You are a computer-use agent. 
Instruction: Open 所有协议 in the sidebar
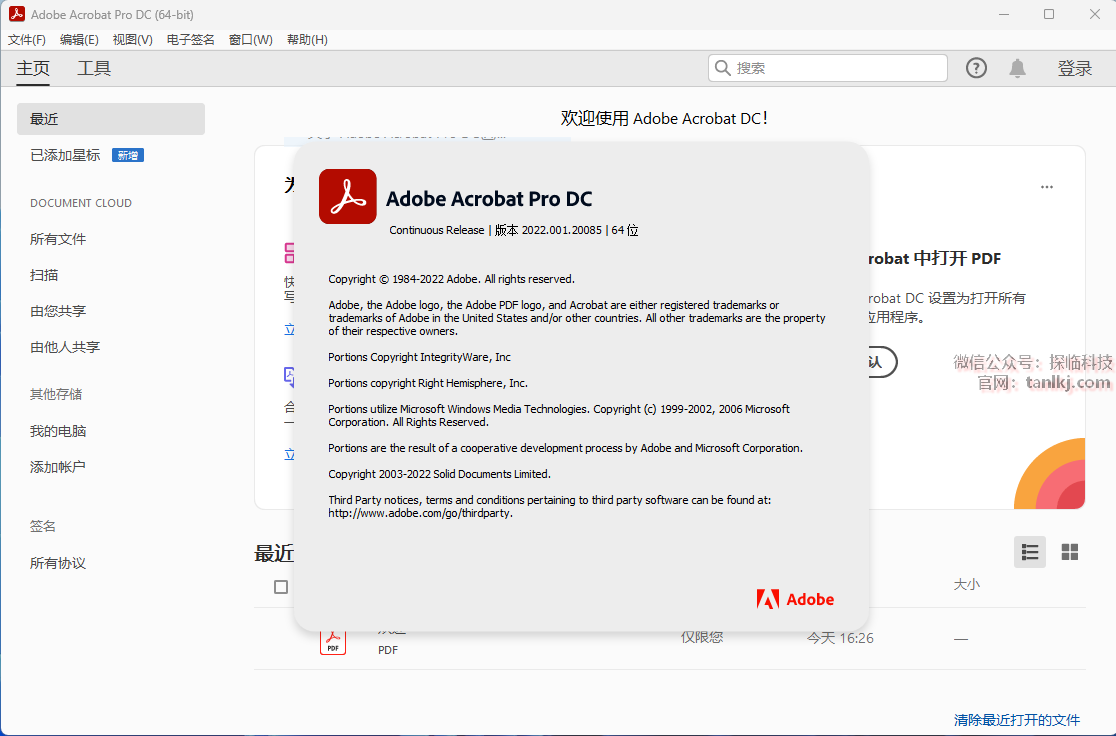point(58,564)
